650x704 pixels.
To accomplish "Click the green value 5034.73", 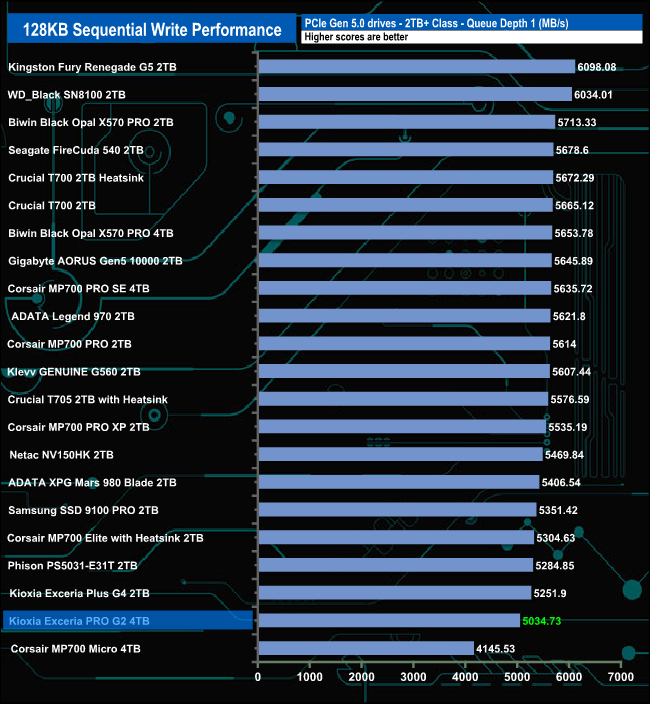I will [542, 621].
